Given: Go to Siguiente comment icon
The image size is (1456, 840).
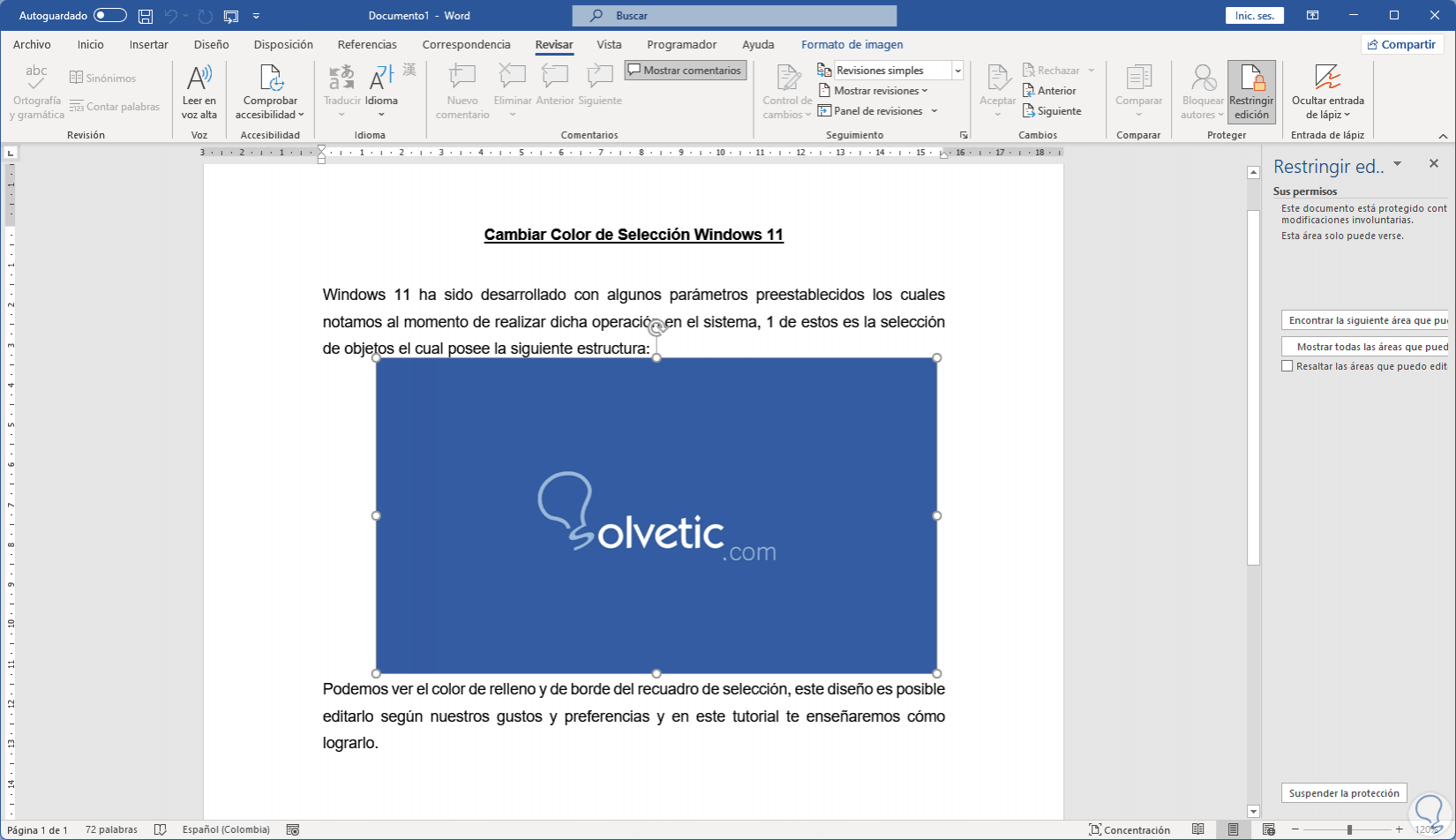Looking at the screenshot, I should (600, 78).
